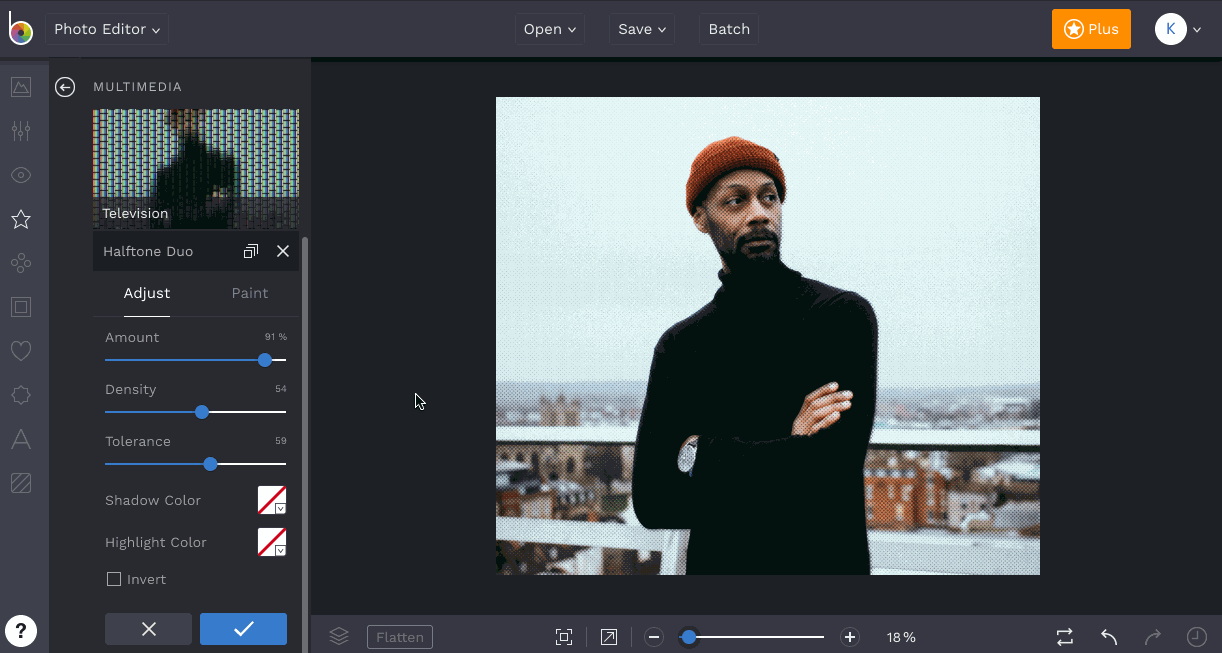Click the BeFunky logo icon
Viewport: 1222px width, 653px height.
[x=20, y=29]
